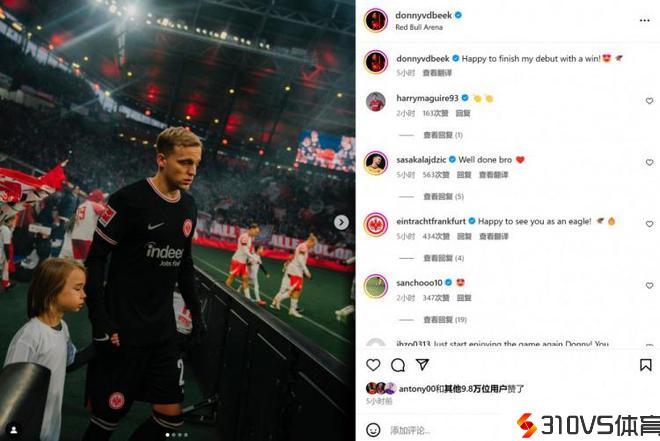Viewport: 660px width, 441px height.
Task: Open the three-dot more options menu
Action: click(x=644, y=20)
